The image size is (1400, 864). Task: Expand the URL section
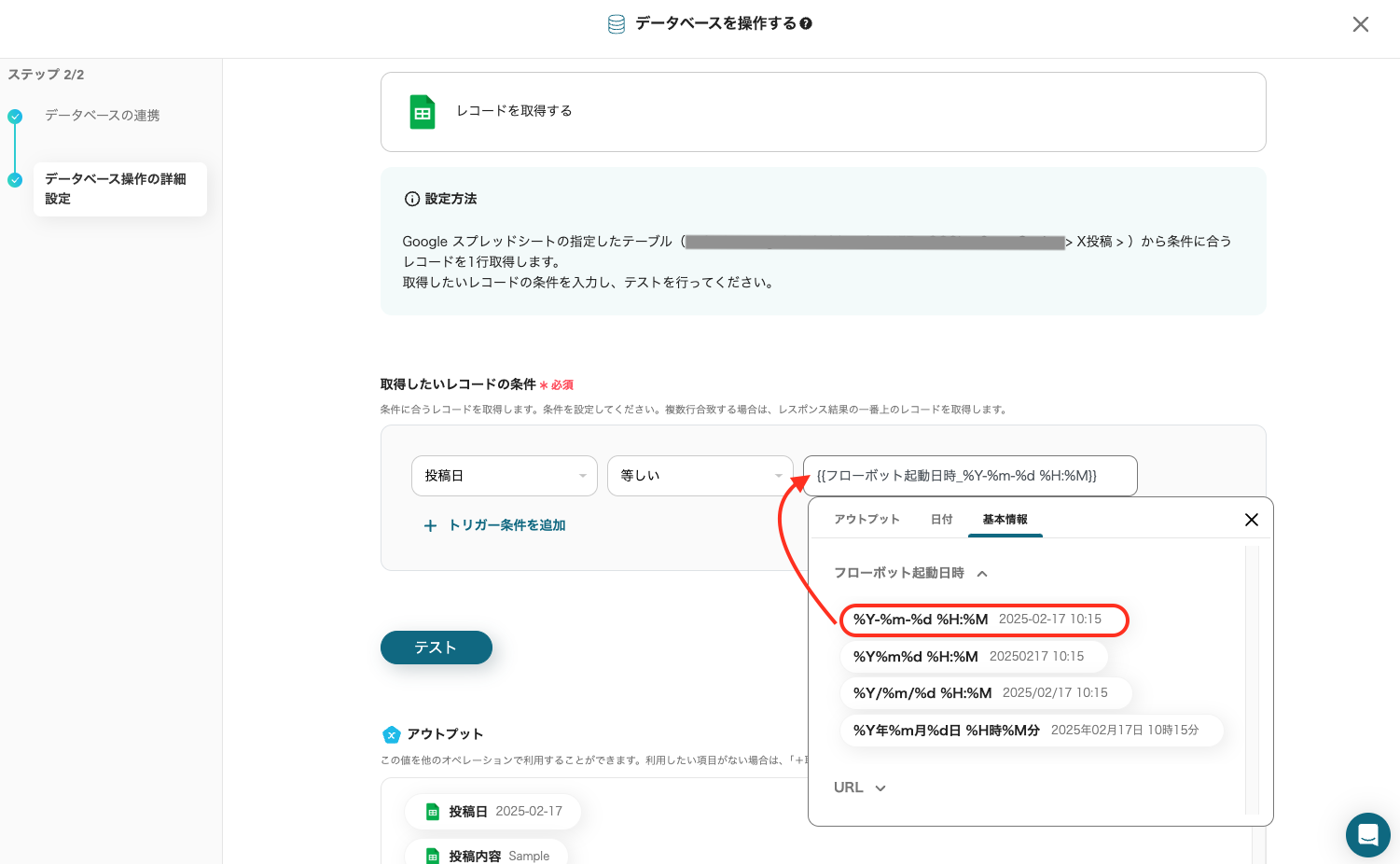pyautogui.click(x=880, y=788)
